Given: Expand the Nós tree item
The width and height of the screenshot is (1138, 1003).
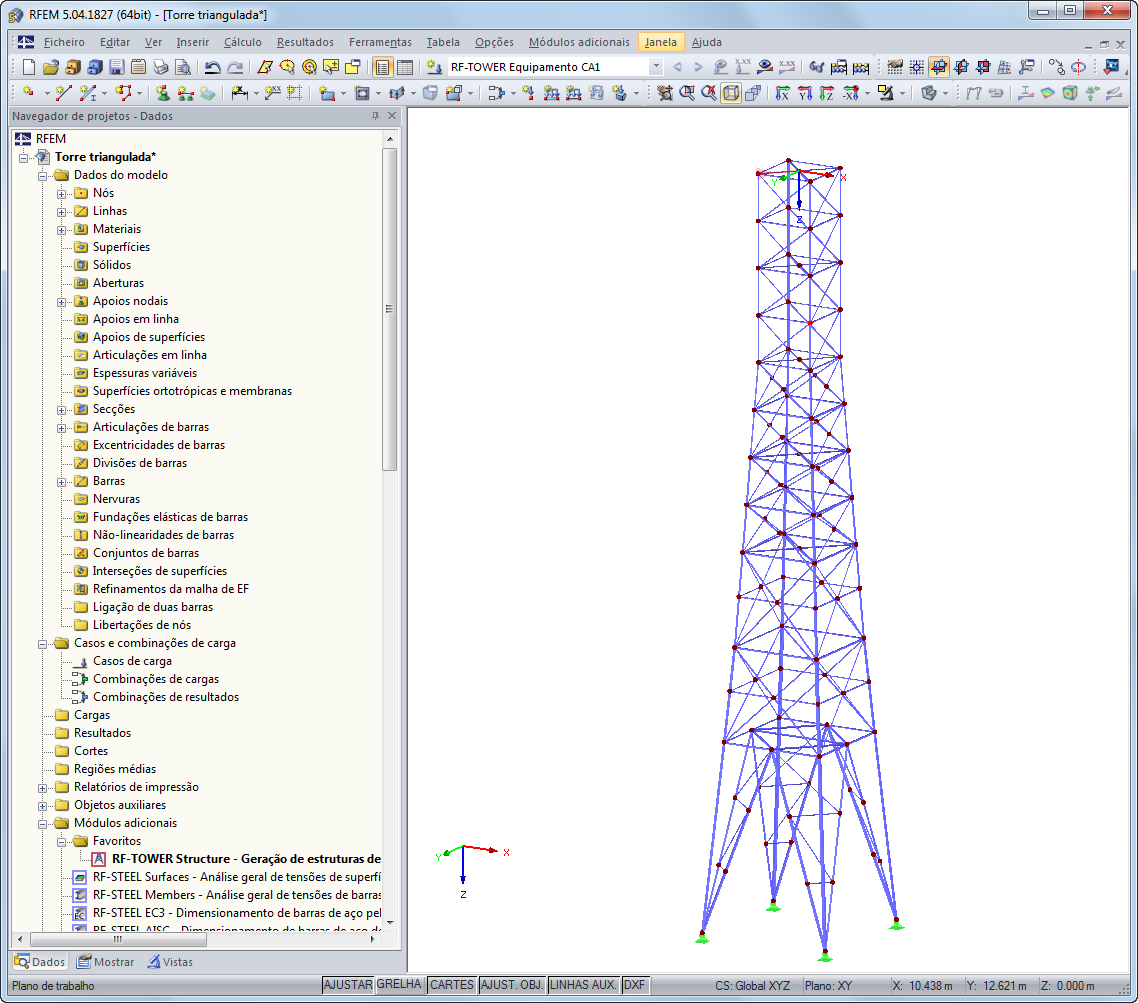Looking at the screenshot, I should [62, 194].
